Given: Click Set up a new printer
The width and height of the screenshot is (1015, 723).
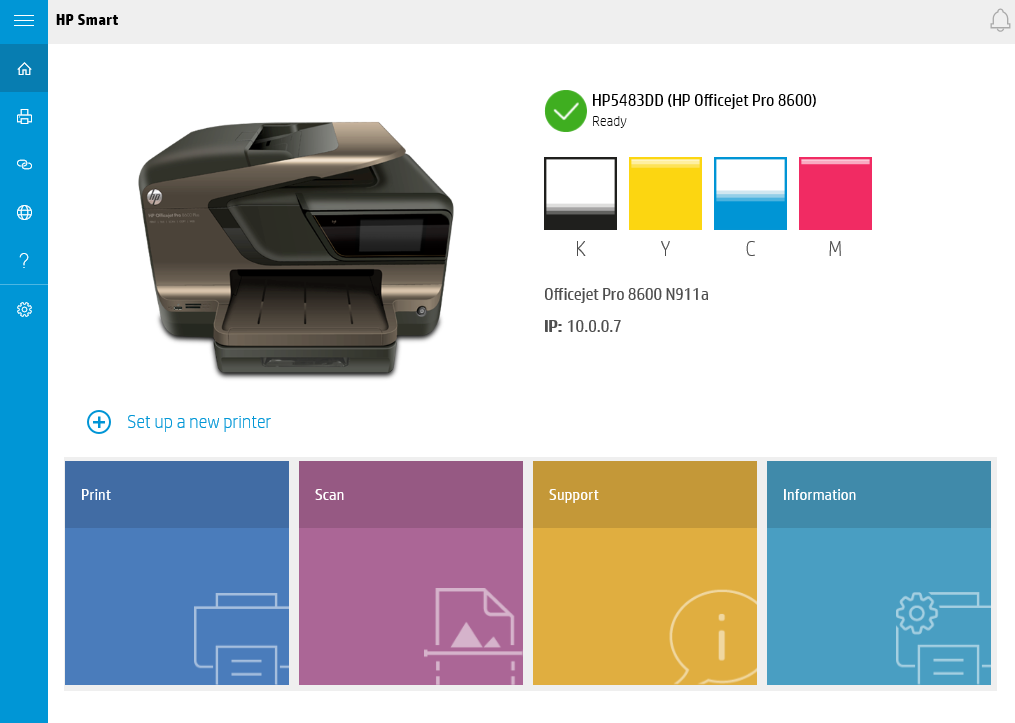Looking at the screenshot, I should (x=199, y=422).
